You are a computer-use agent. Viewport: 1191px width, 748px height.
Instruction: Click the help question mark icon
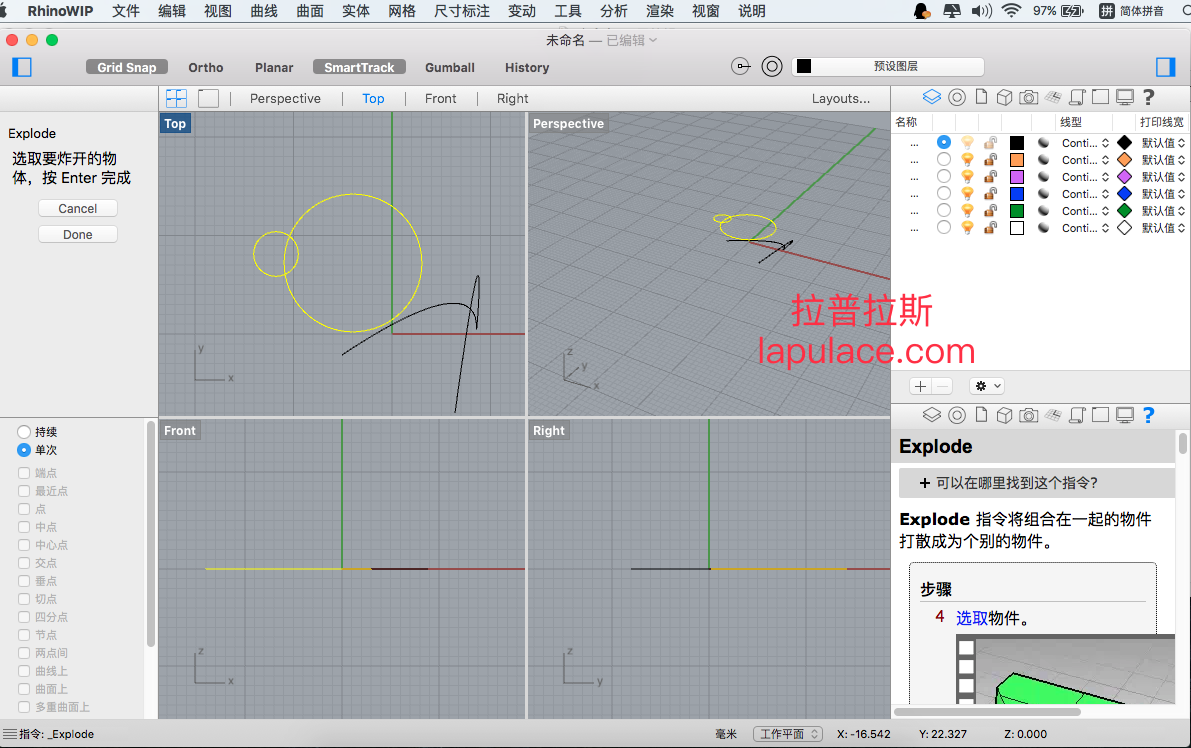[1148, 97]
